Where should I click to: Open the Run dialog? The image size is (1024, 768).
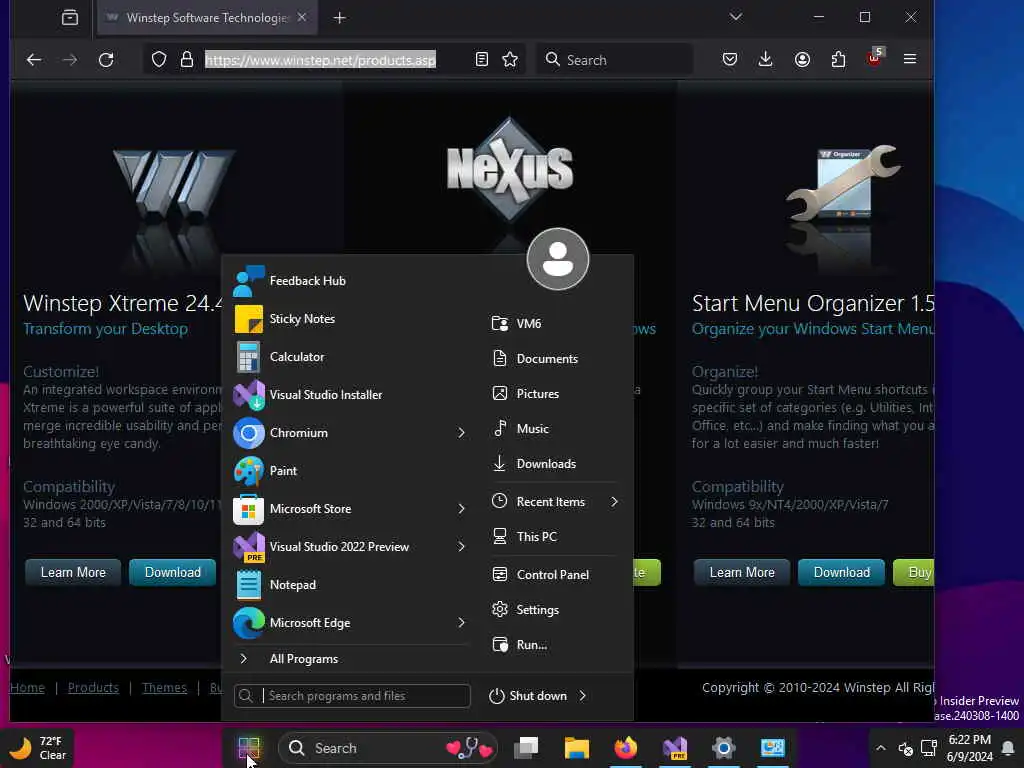[554, 645]
